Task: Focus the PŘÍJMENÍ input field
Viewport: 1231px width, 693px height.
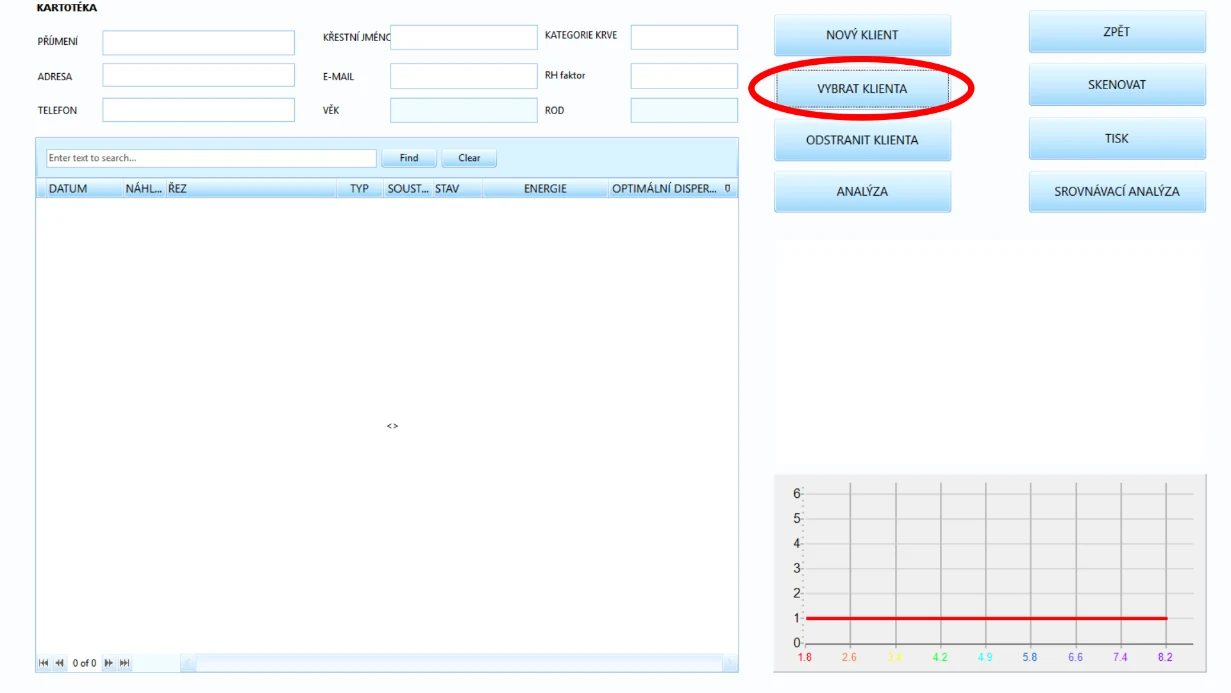Action: [x=199, y=42]
